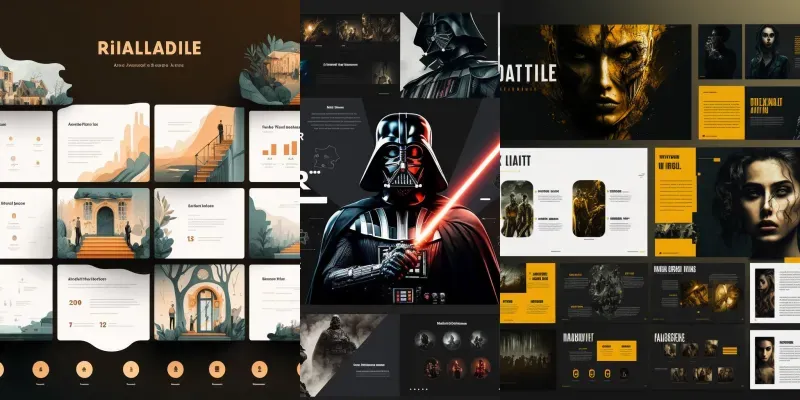Select the golden cracked face title slide

coord(595,82)
